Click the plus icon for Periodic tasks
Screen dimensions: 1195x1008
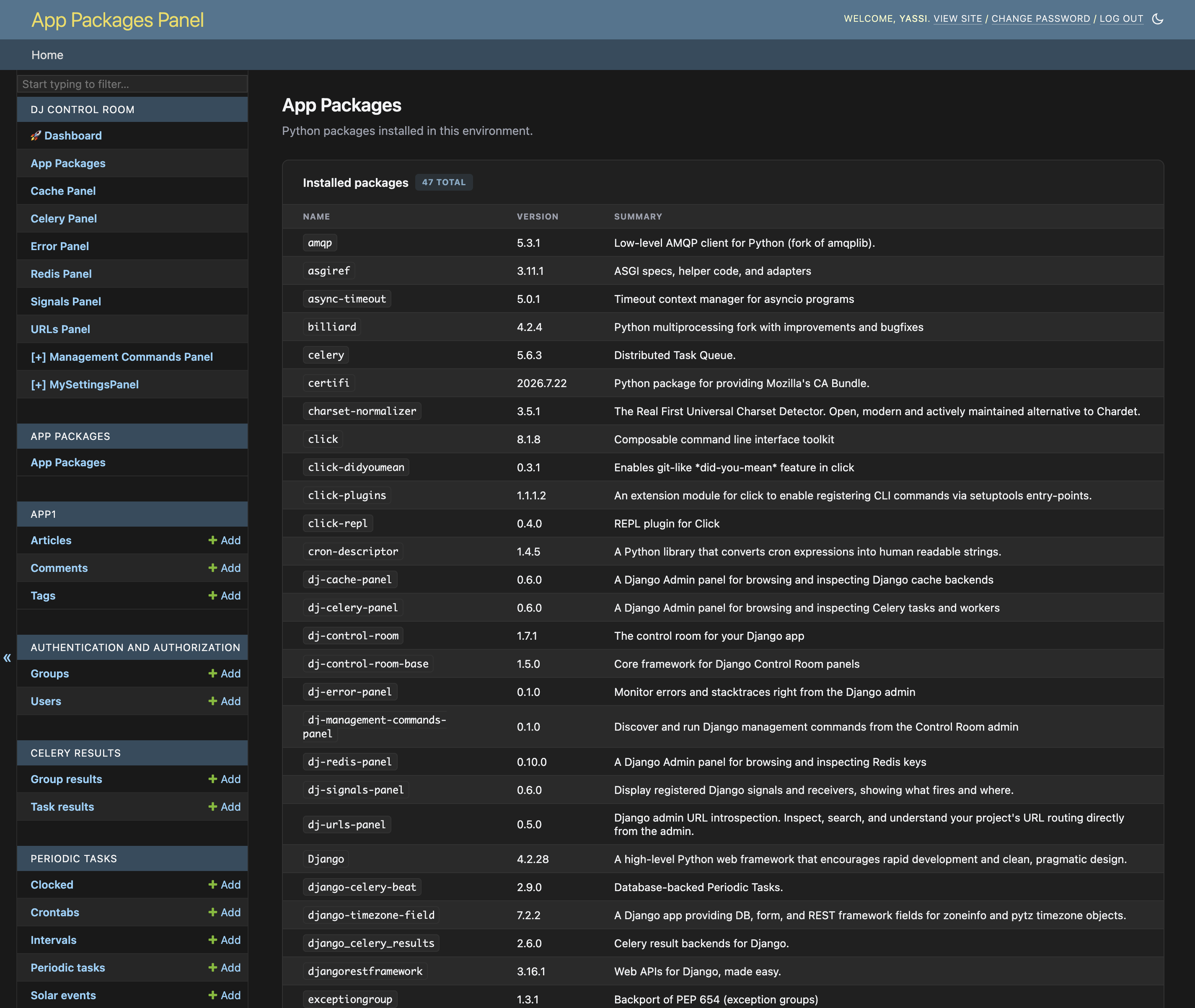212,967
